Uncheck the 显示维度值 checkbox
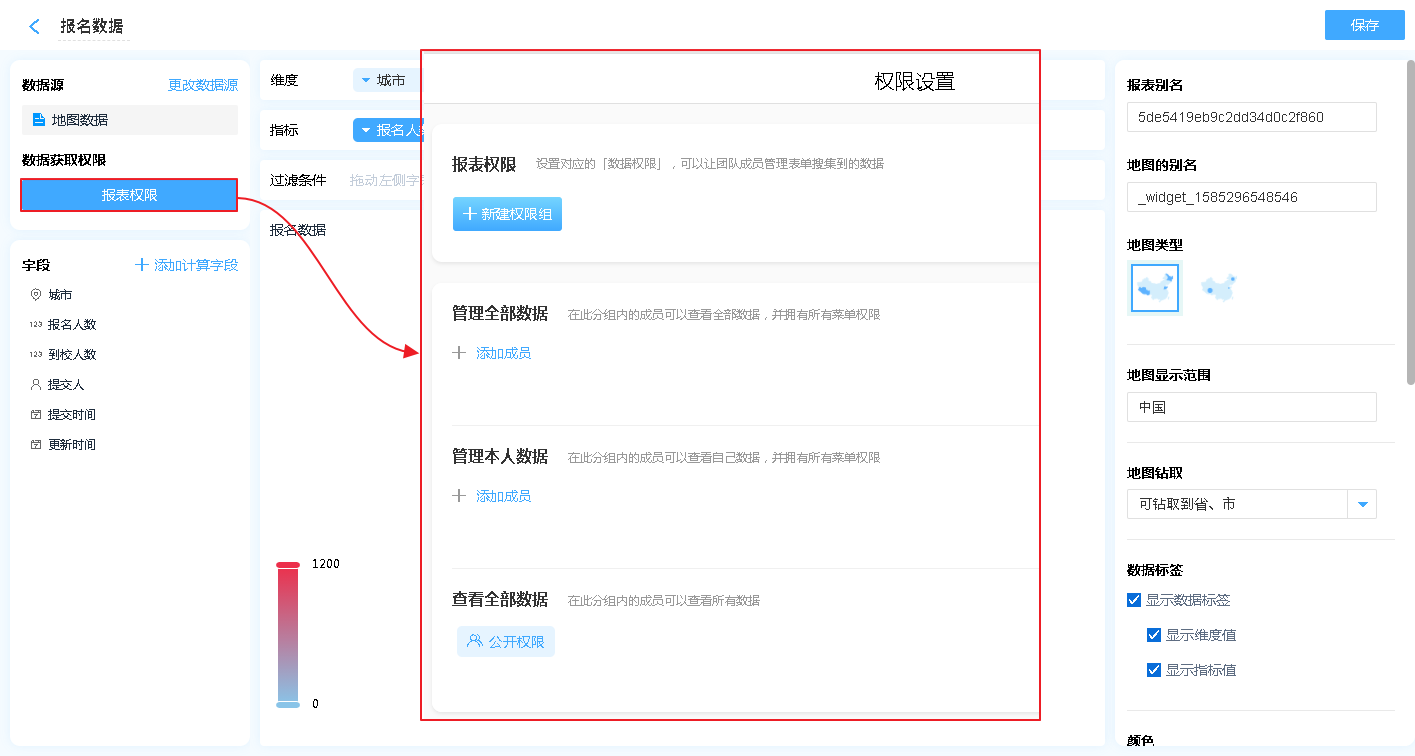This screenshot has width=1415, height=756. point(1154,635)
